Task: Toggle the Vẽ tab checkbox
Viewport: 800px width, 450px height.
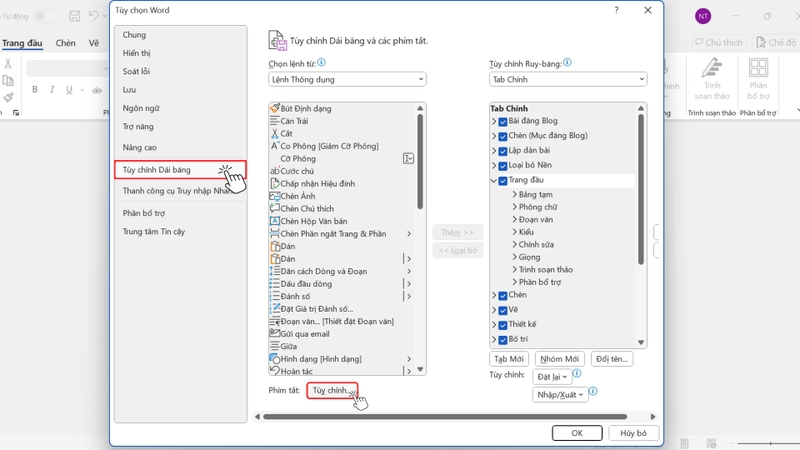Action: (503, 310)
